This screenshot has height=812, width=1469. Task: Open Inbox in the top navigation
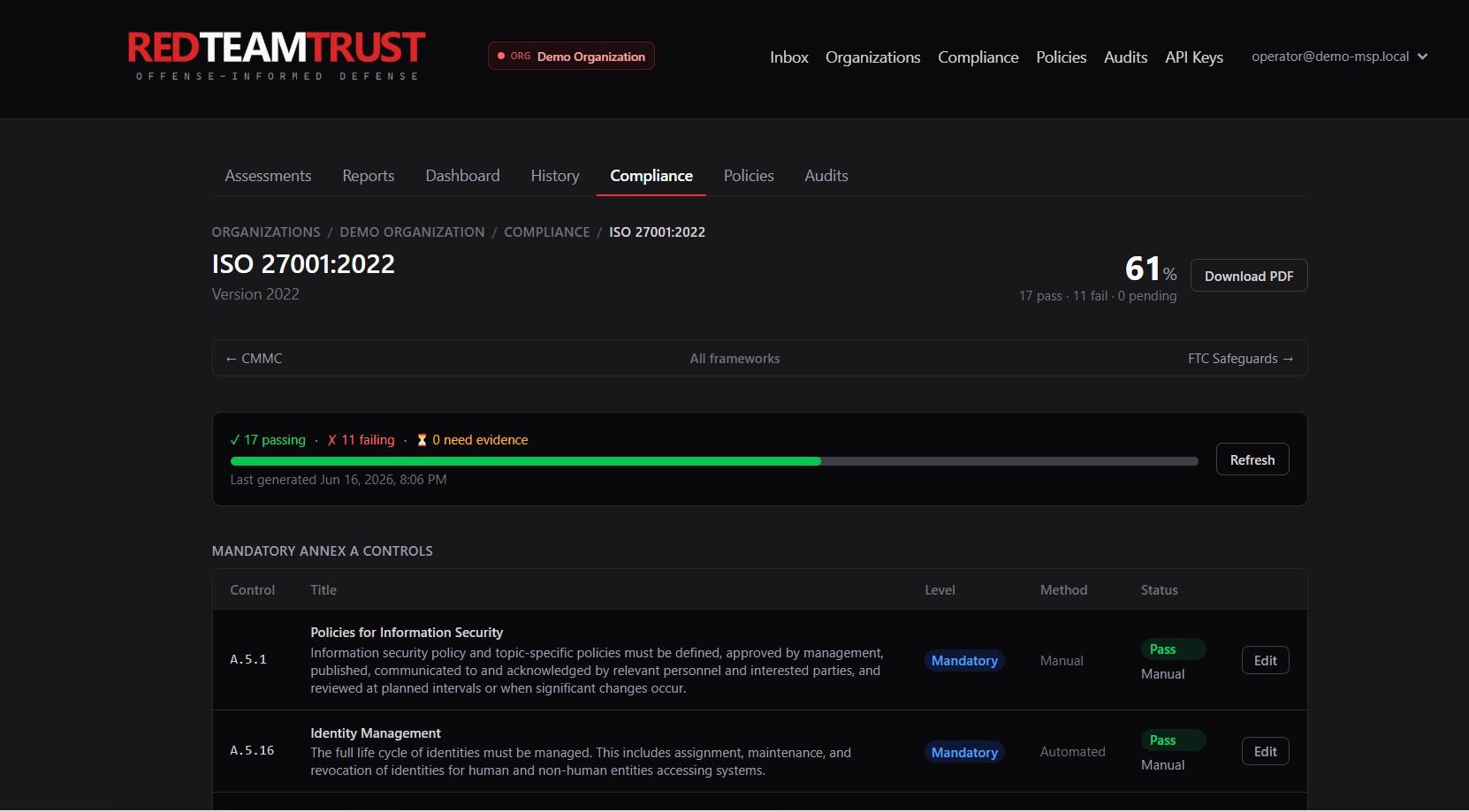coord(789,57)
